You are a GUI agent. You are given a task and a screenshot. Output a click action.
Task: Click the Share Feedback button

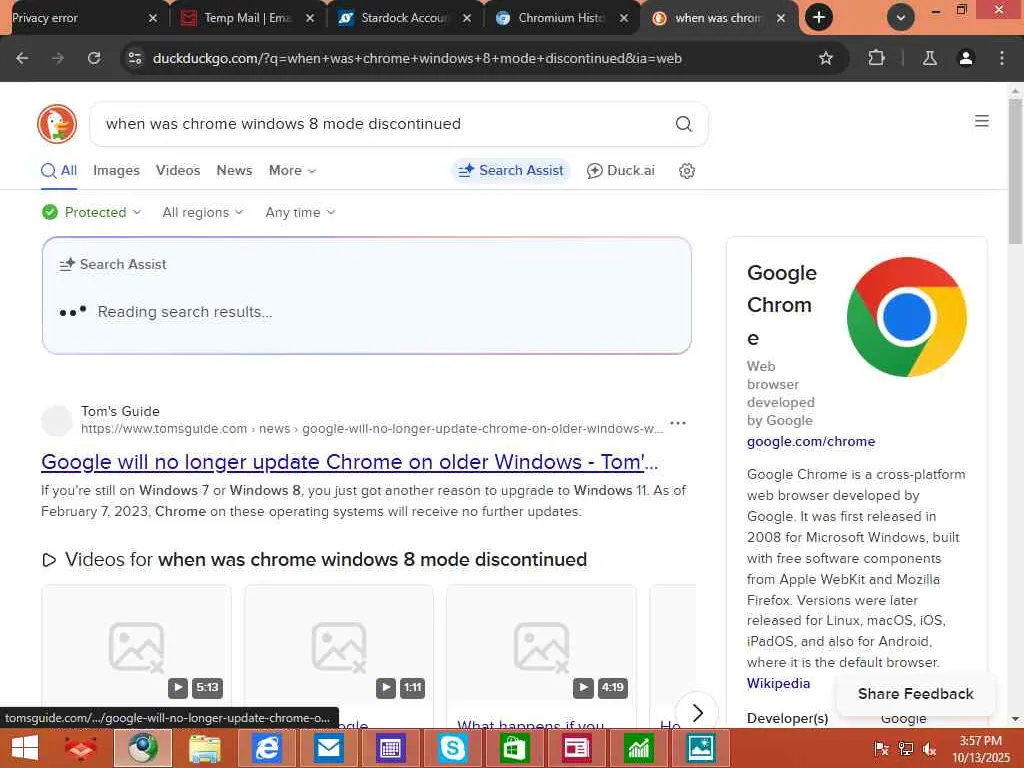[915, 694]
